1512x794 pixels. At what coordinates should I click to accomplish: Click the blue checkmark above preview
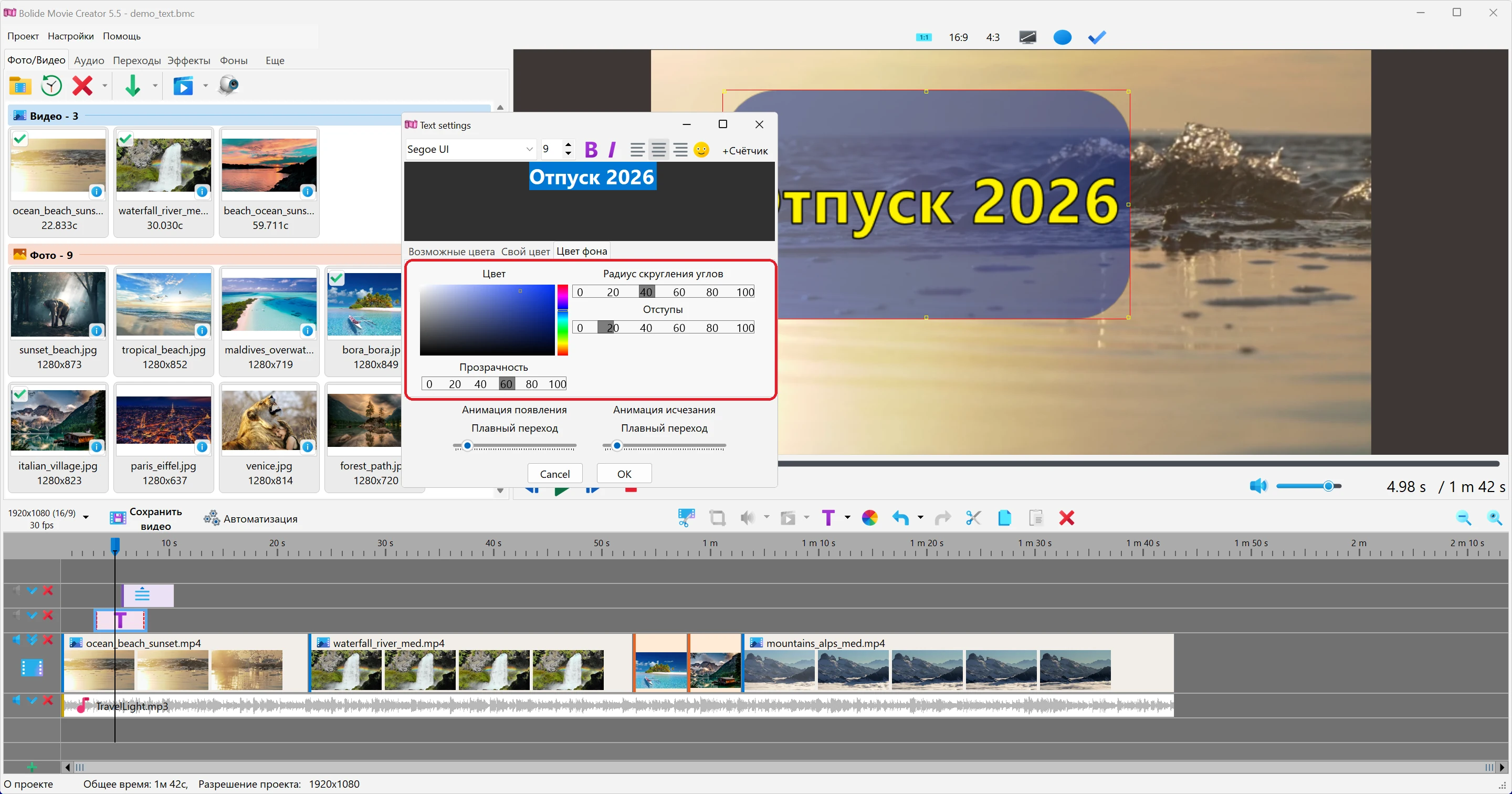pyautogui.click(x=1096, y=37)
